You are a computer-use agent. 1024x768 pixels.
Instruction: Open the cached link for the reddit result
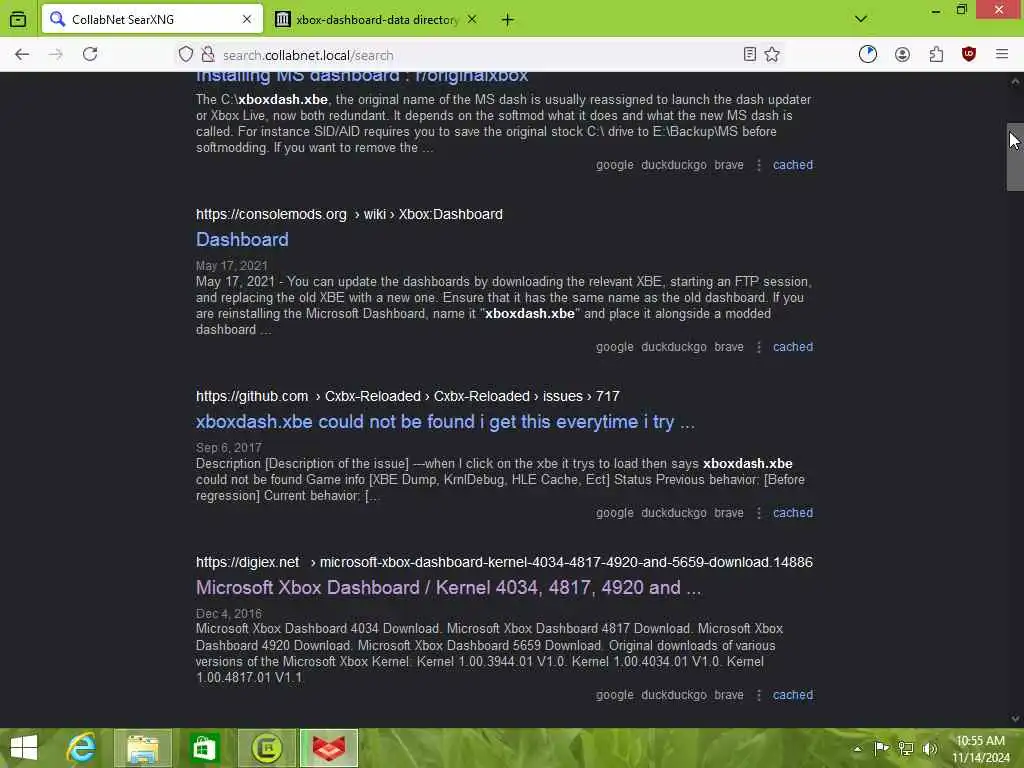click(793, 165)
